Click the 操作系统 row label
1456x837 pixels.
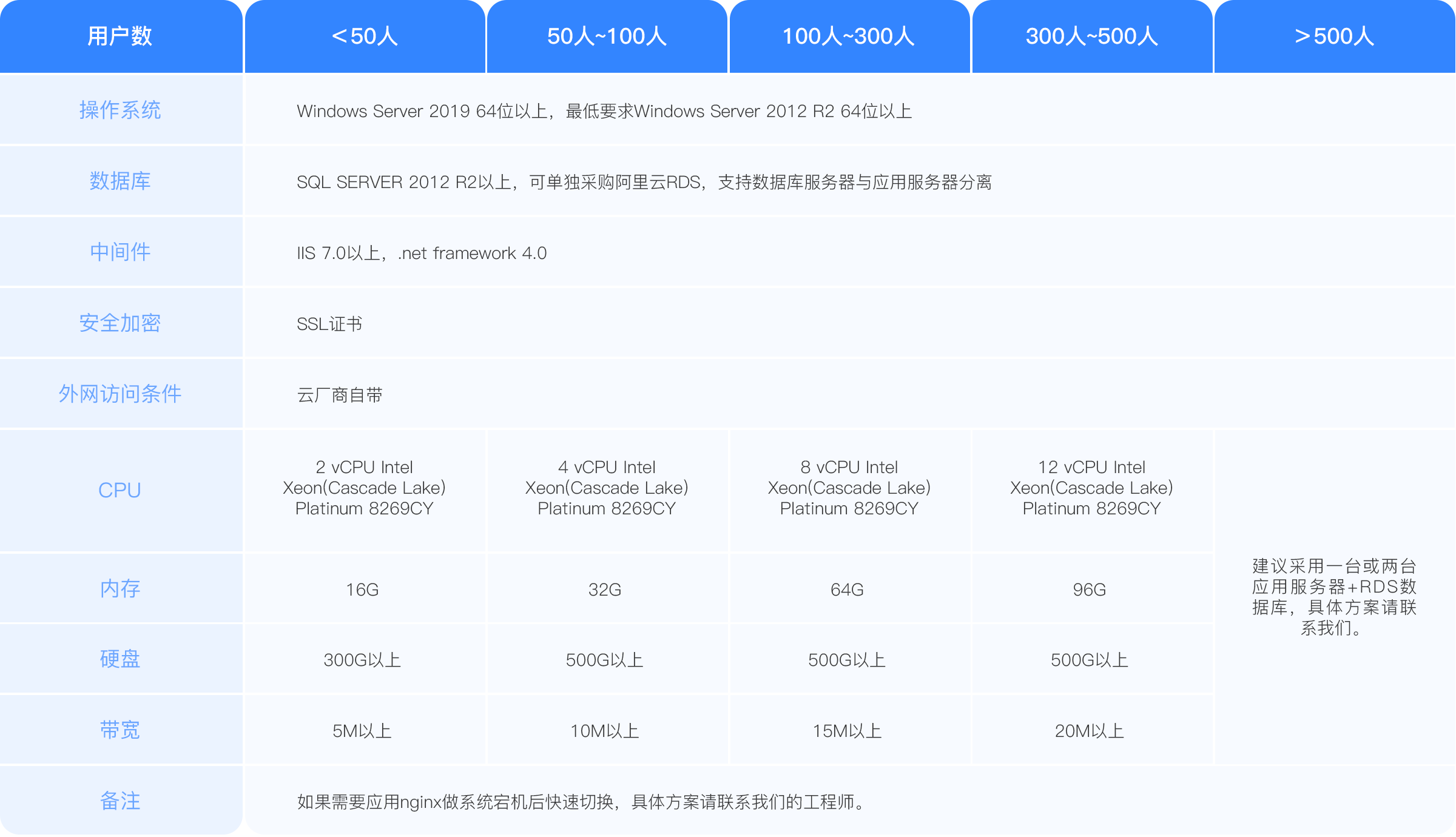(x=120, y=110)
